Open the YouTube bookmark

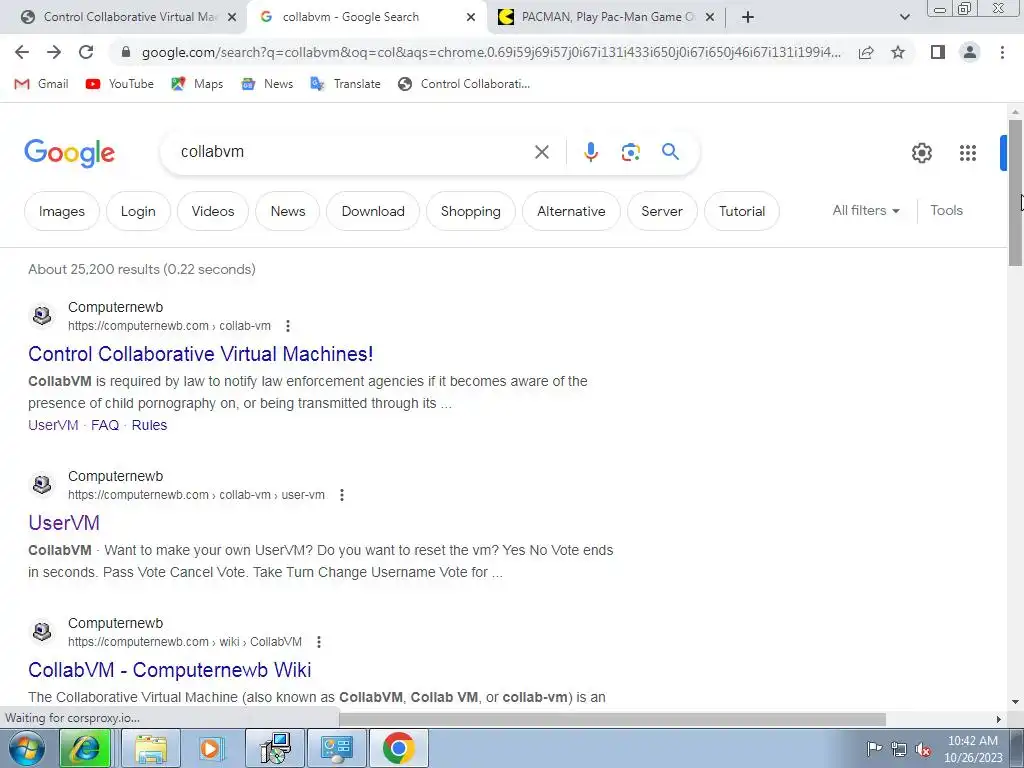tap(120, 84)
